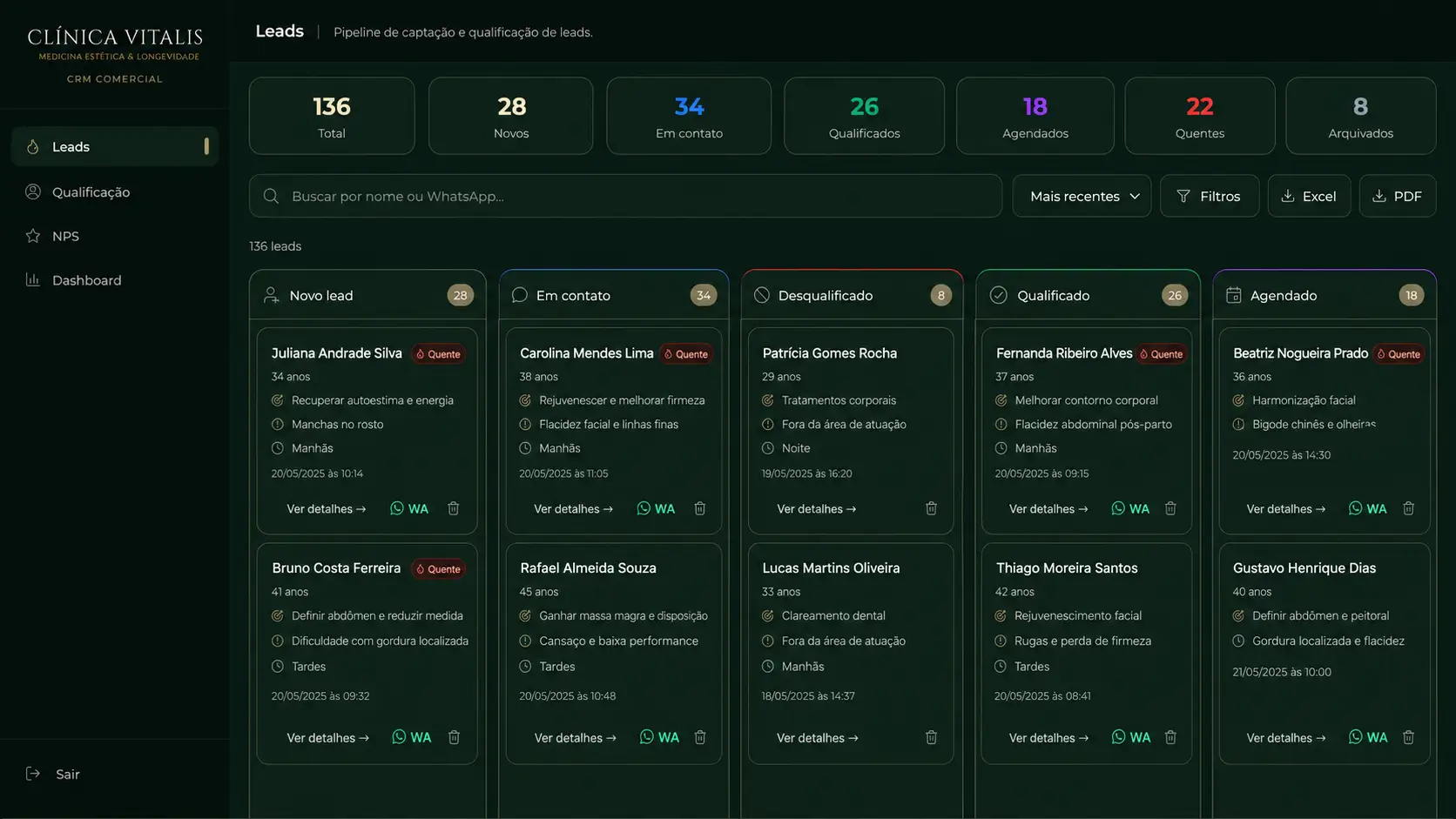
Task: Click the Clínica Vitalis logo
Action: pos(115,44)
